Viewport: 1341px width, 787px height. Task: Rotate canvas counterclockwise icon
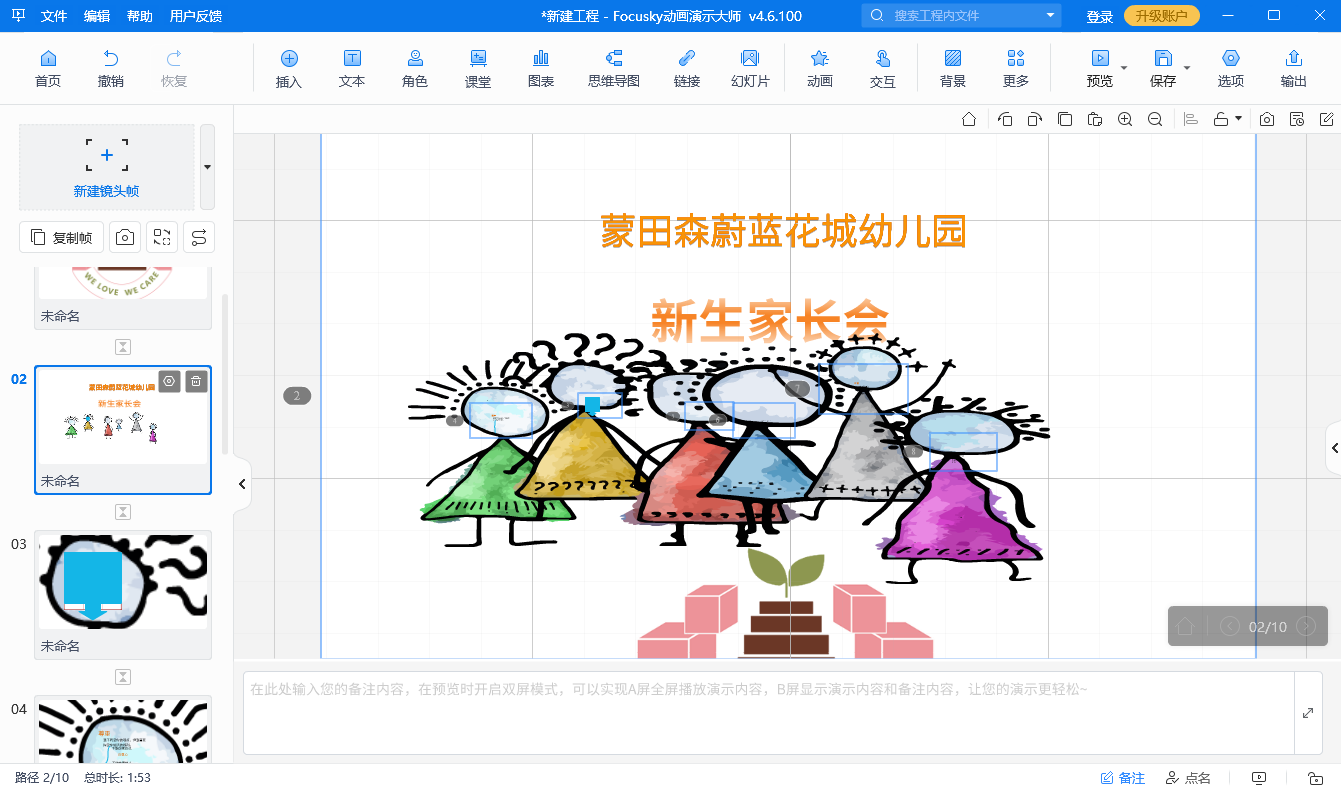1005,119
